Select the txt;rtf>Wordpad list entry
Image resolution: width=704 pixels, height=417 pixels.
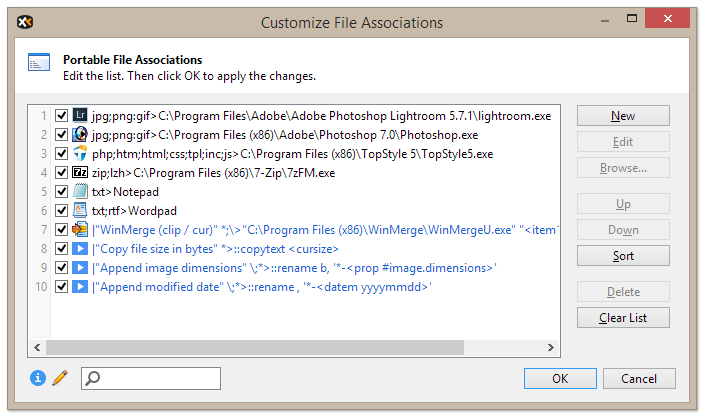tap(120, 211)
